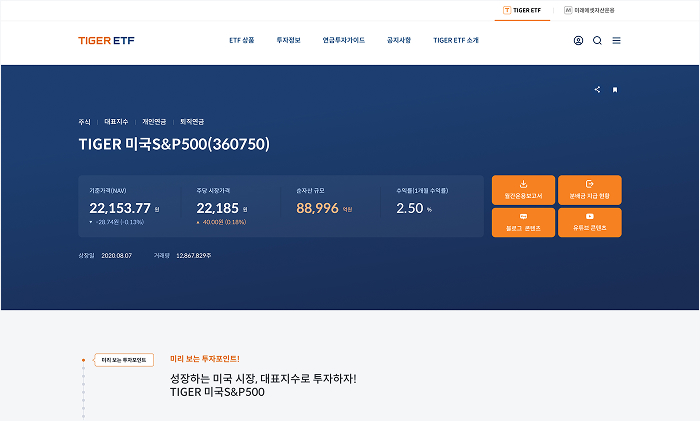This screenshot has height=421, width=700.
Task: Switch to the TIGER ETF top tab
Action: pyautogui.click(x=522, y=10)
